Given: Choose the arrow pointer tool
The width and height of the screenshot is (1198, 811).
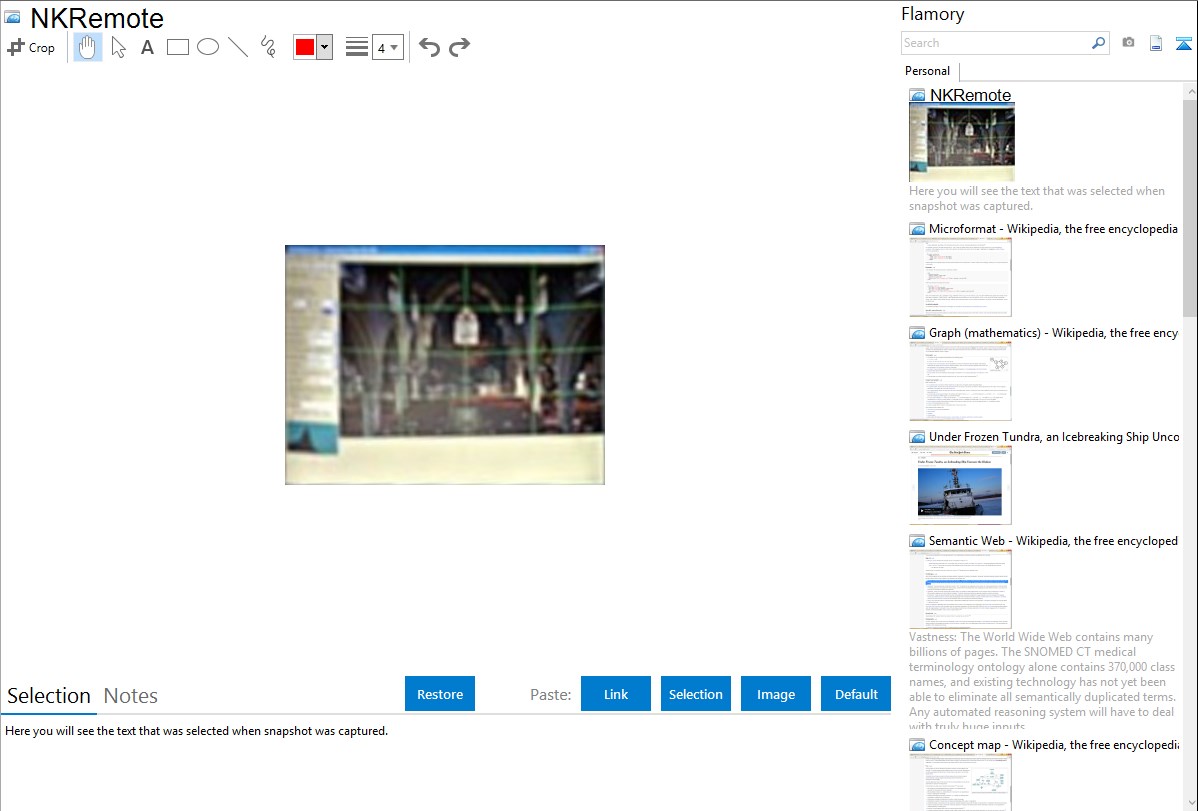Looking at the screenshot, I should point(118,47).
